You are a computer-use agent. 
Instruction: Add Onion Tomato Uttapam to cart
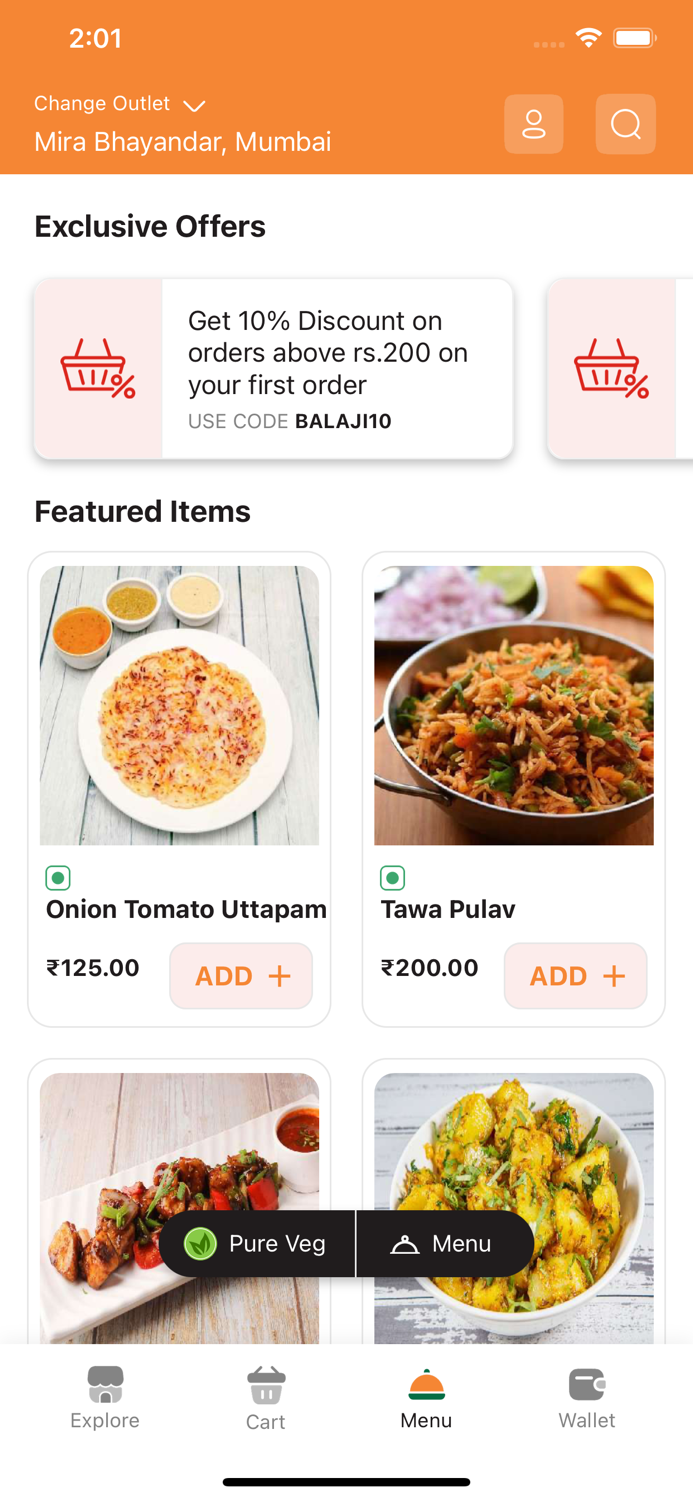click(x=240, y=975)
